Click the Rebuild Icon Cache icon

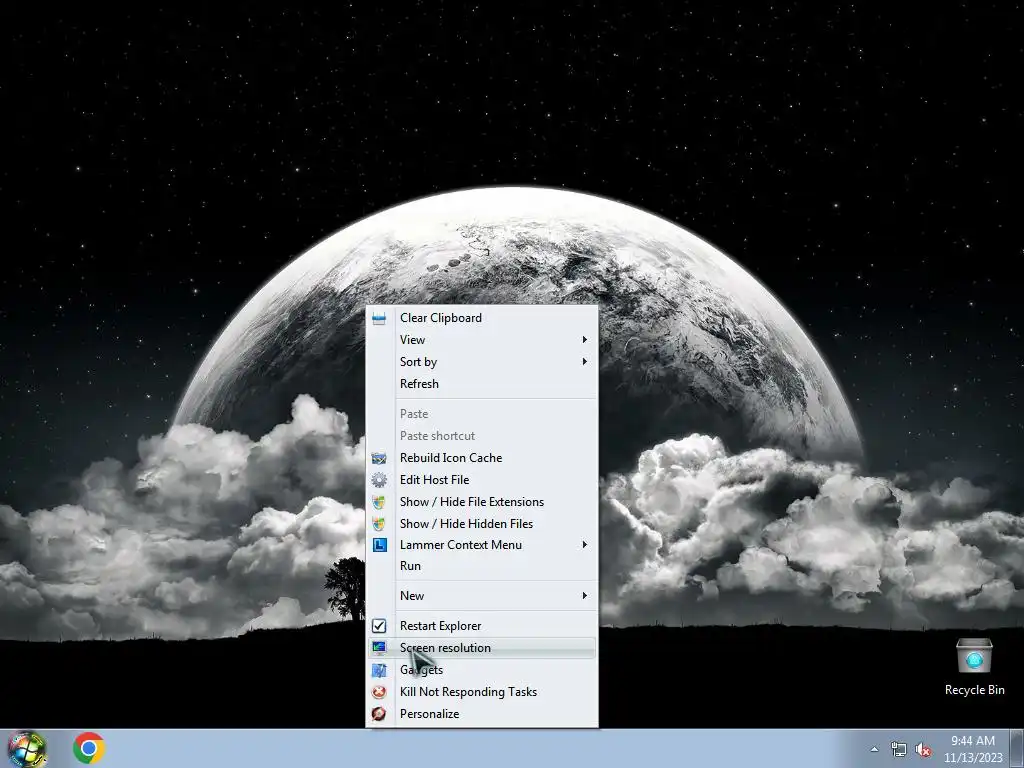379,458
